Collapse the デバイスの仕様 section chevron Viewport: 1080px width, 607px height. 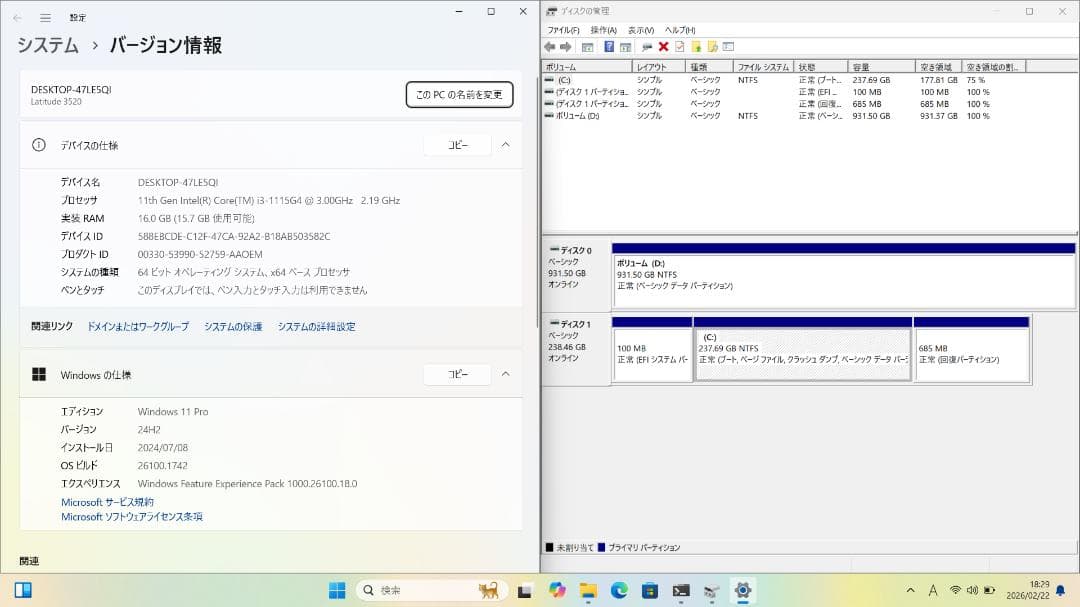tap(505, 144)
